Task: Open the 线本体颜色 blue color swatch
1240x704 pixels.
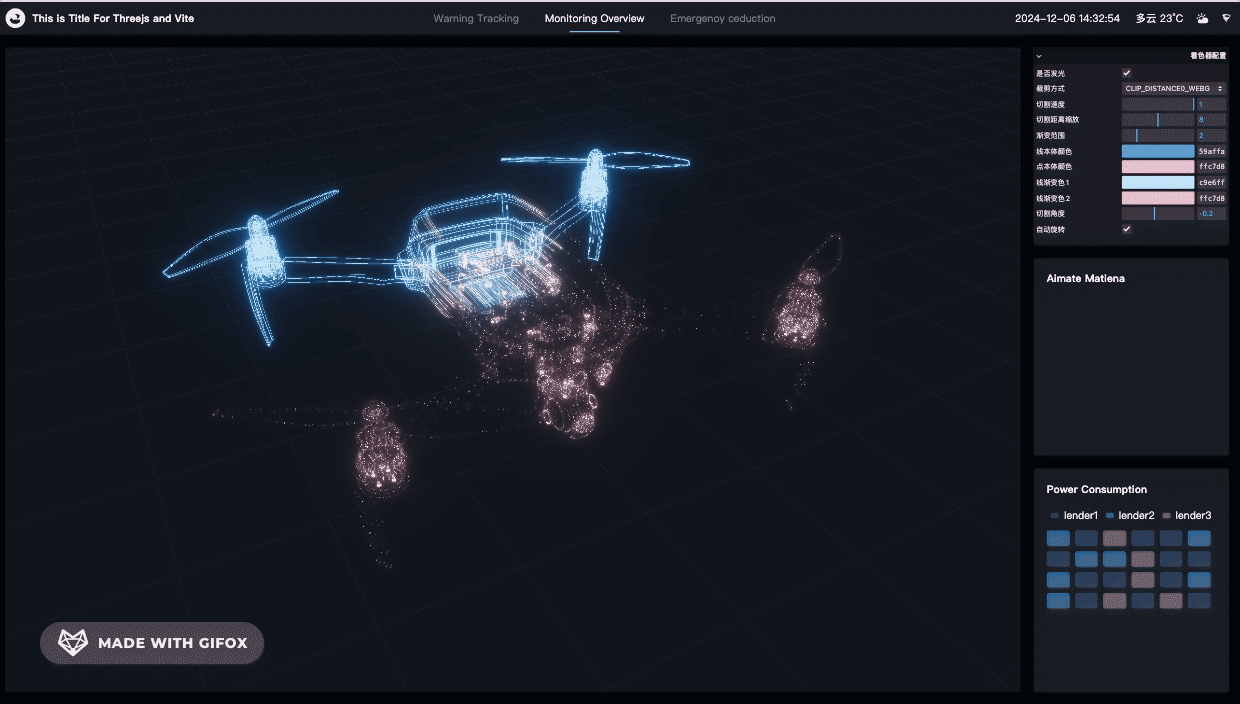Action: [x=1158, y=151]
